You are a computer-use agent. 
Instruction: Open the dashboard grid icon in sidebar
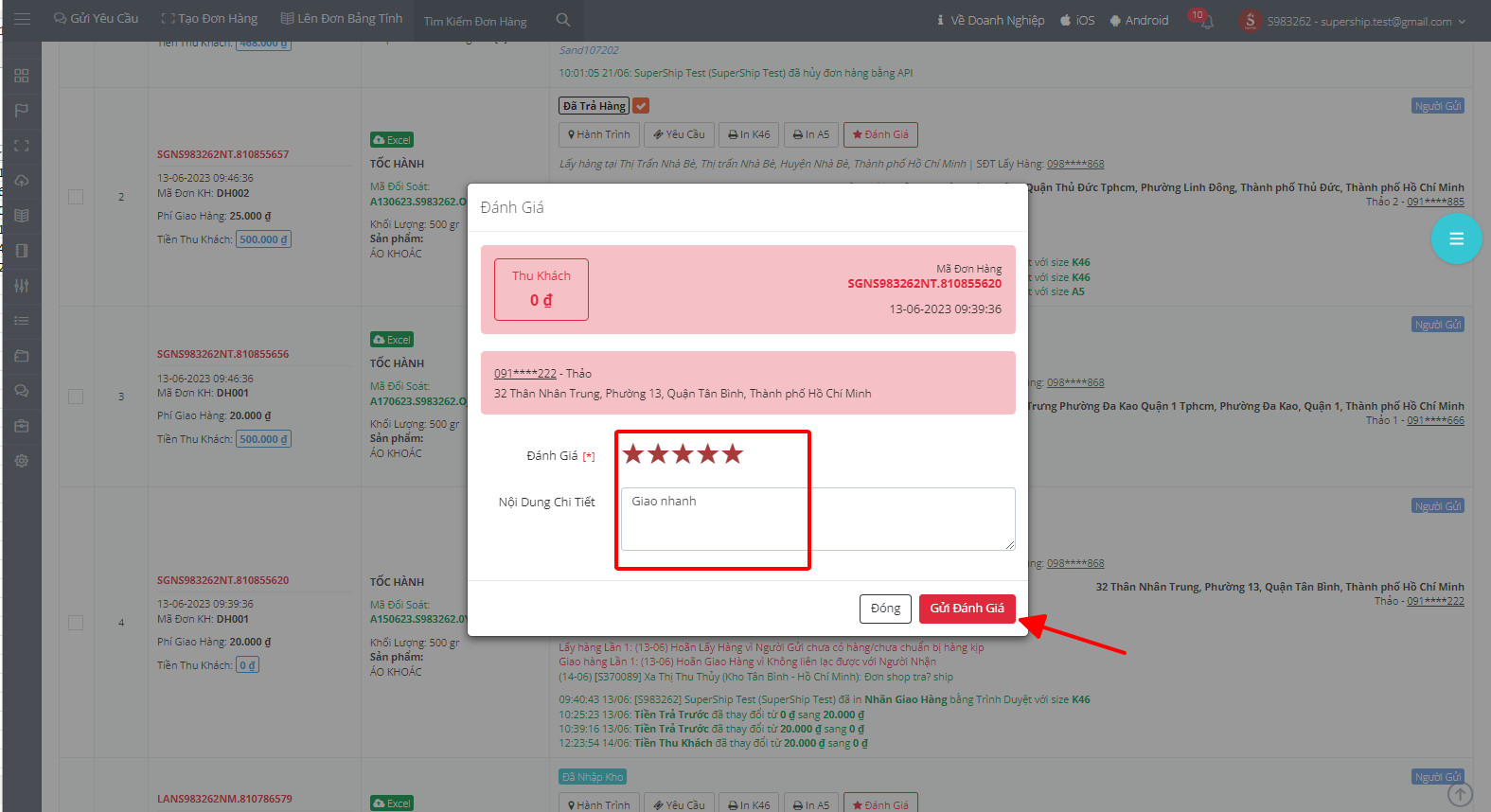[x=22, y=76]
